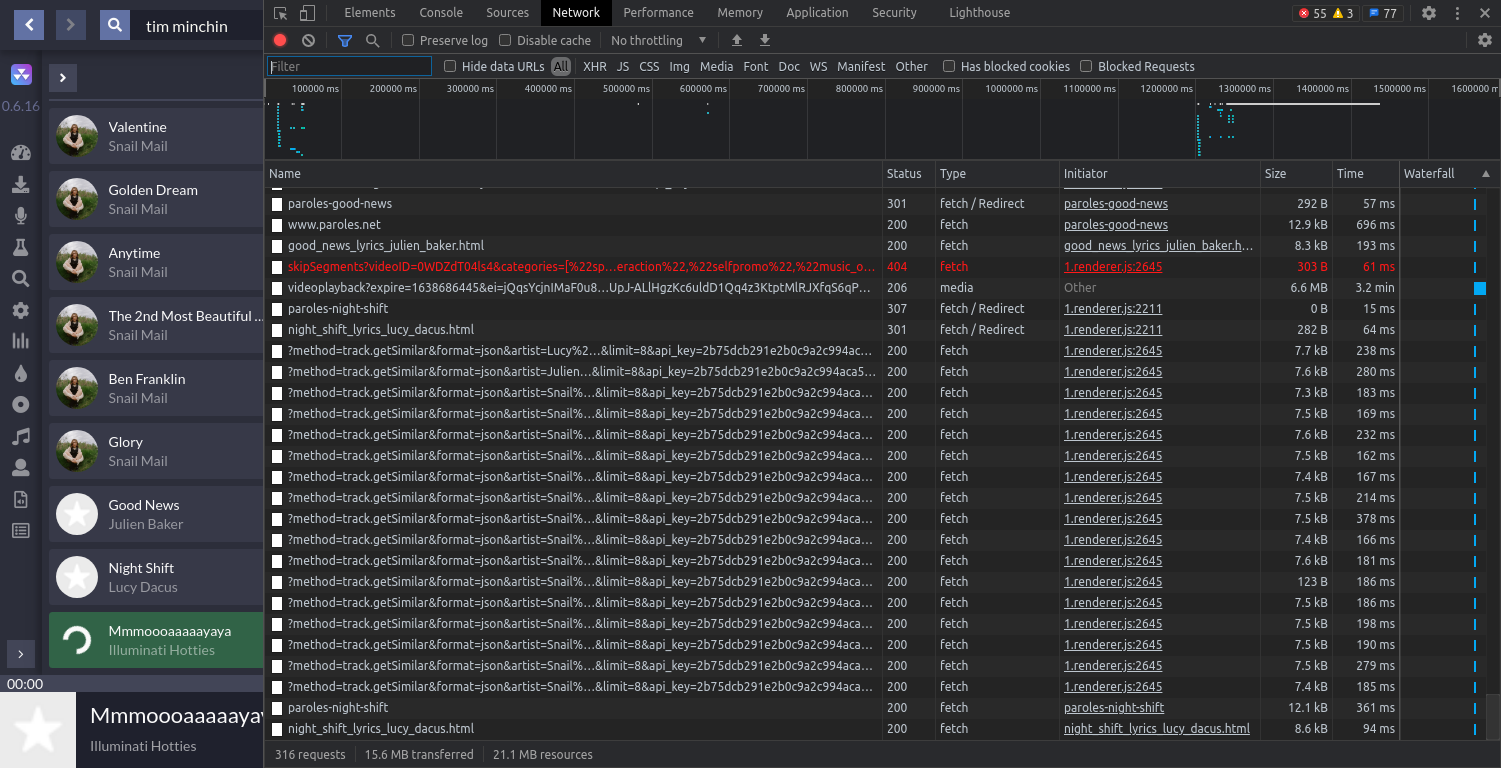
Task: Enable the Preserve log checkbox
Action: pyautogui.click(x=408, y=40)
